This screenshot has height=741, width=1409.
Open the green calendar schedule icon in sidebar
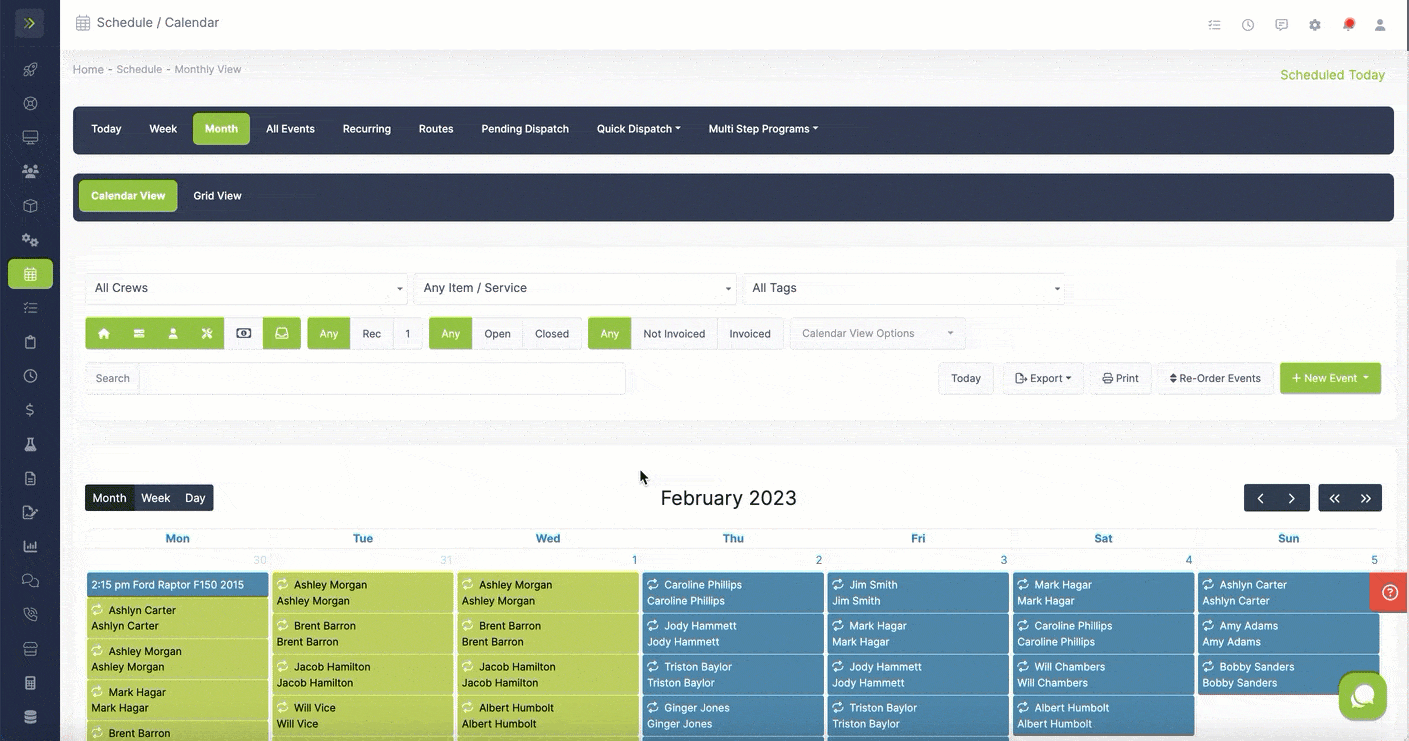30,274
